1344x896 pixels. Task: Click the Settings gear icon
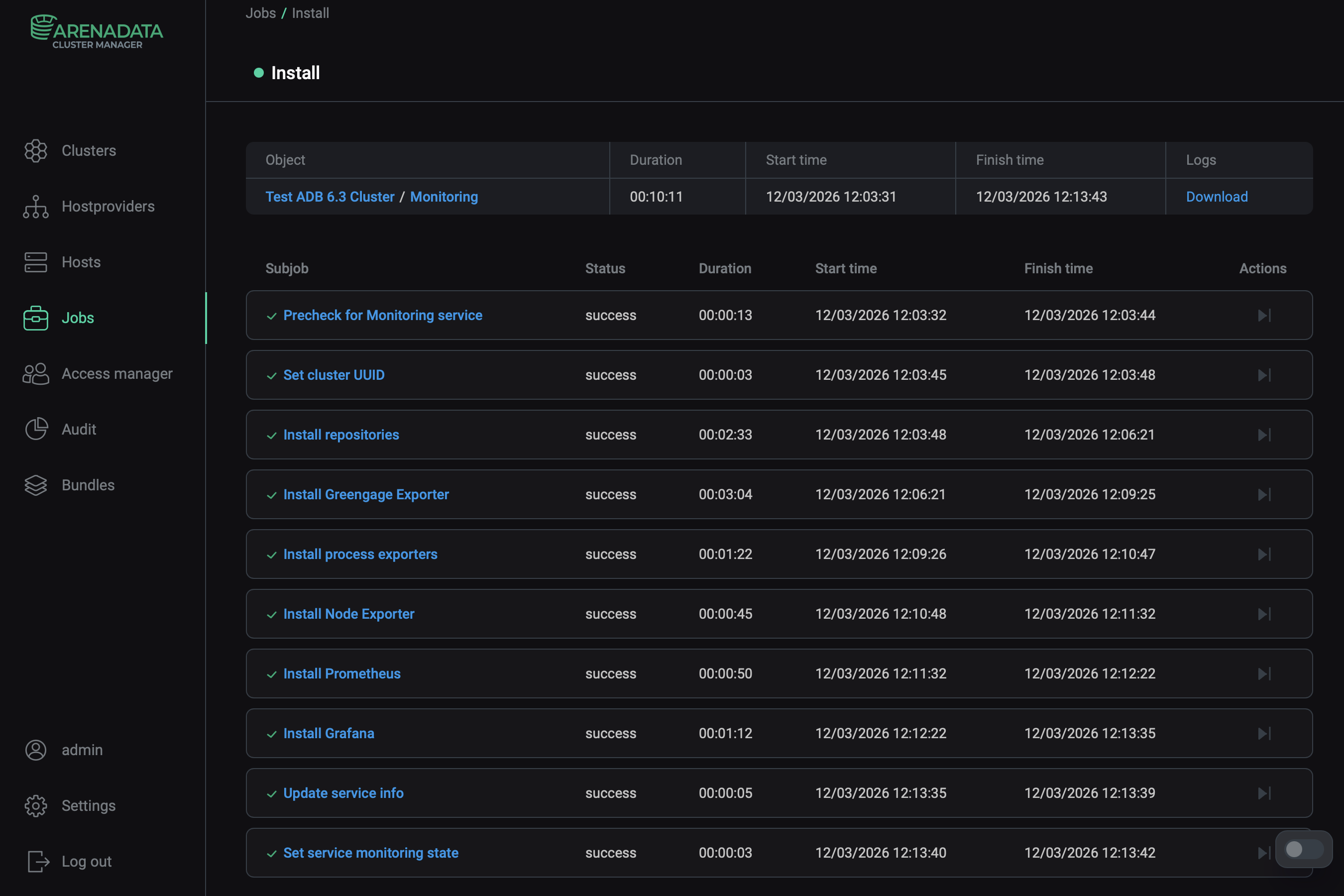35,806
